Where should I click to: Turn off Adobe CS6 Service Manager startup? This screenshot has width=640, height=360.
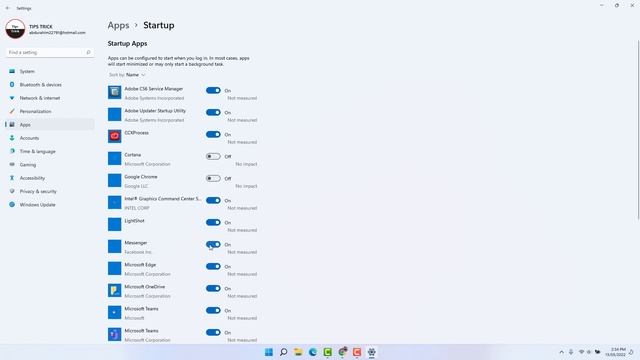tap(213, 90)
